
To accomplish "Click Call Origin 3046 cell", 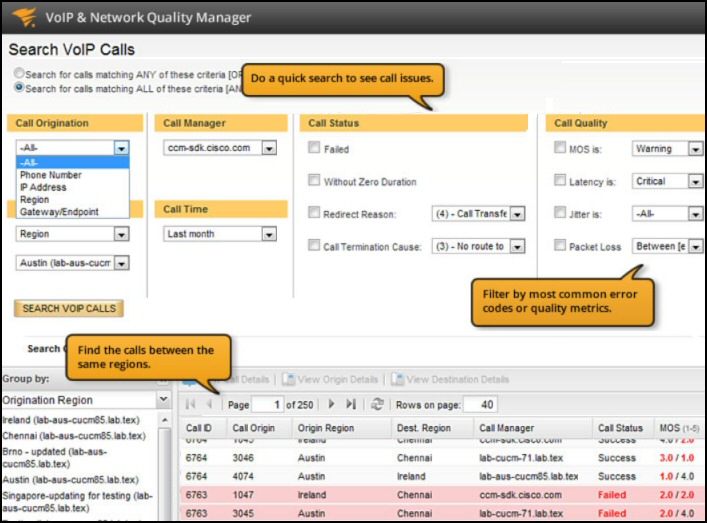I will click(243, 458).
